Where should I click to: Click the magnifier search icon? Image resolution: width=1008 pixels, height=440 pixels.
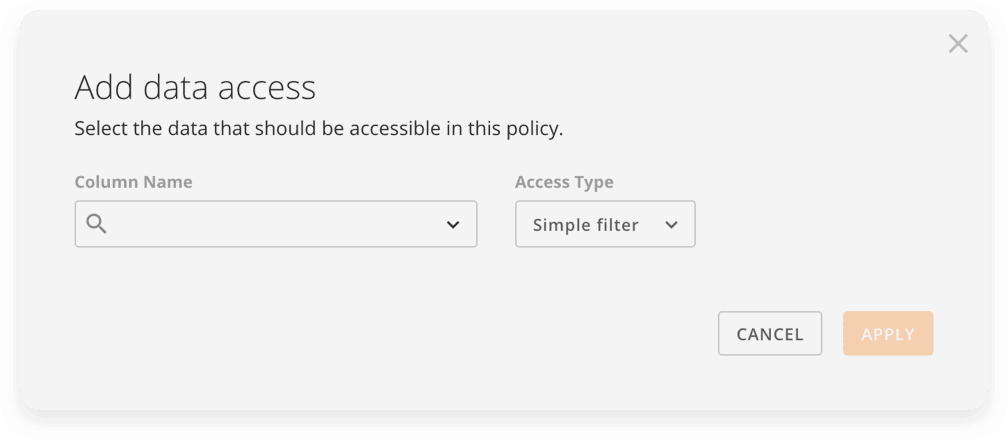coord(96,224)
